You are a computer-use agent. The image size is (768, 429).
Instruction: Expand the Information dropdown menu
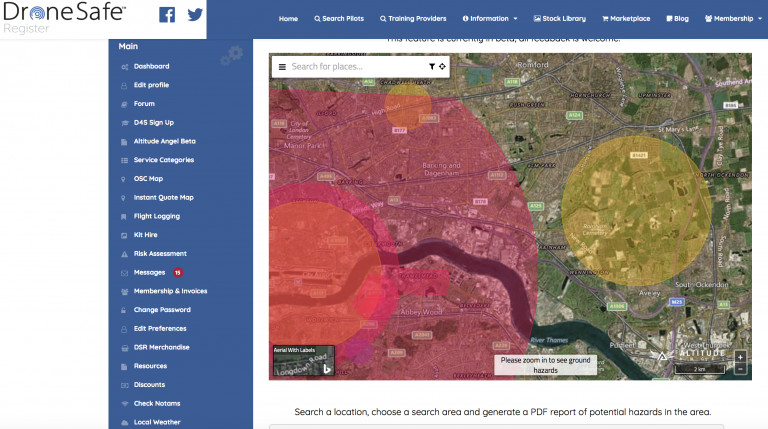(490, 19)
